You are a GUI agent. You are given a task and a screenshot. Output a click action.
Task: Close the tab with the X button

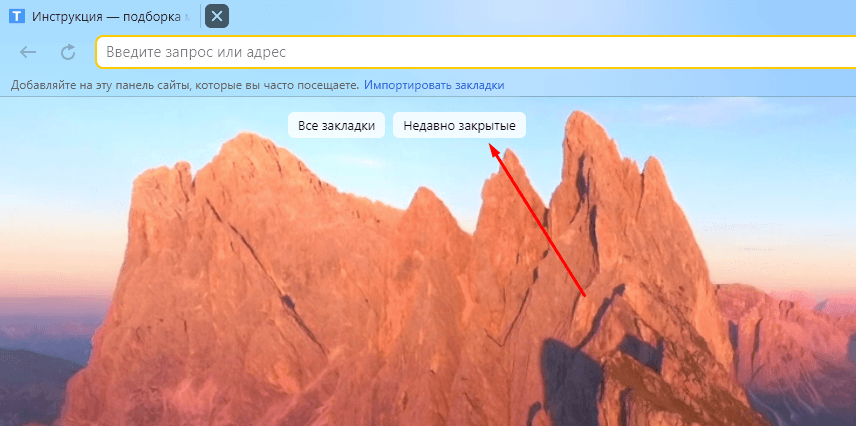tap(216, 17)
